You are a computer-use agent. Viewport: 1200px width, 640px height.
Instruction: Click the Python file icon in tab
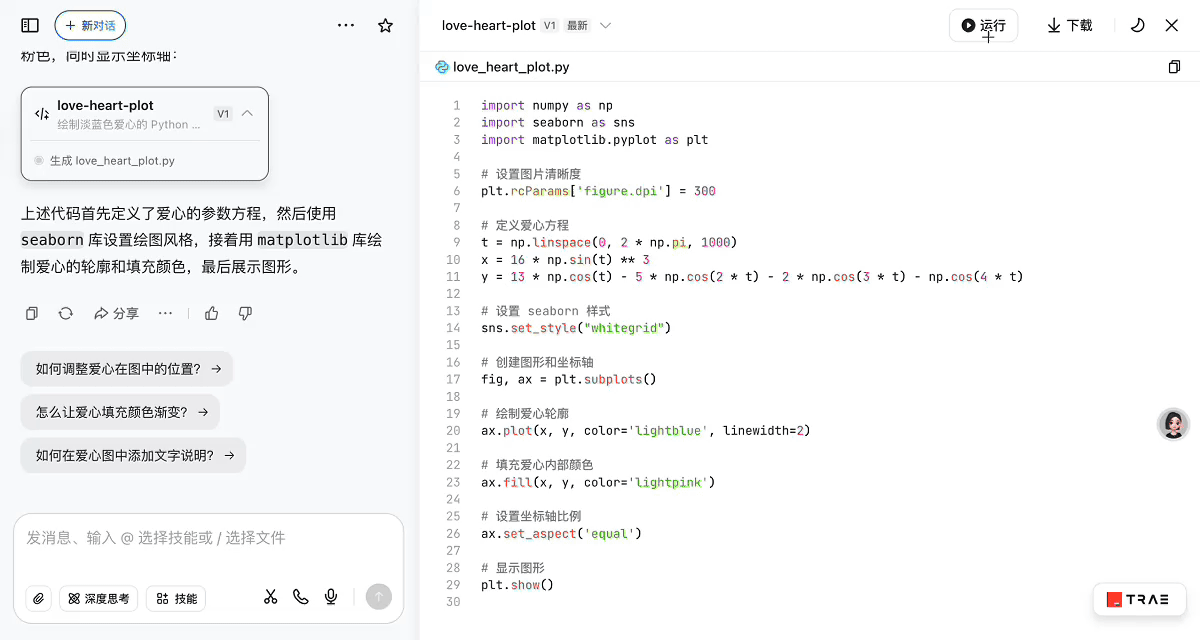pyautogui.click(x=442, y=67)
